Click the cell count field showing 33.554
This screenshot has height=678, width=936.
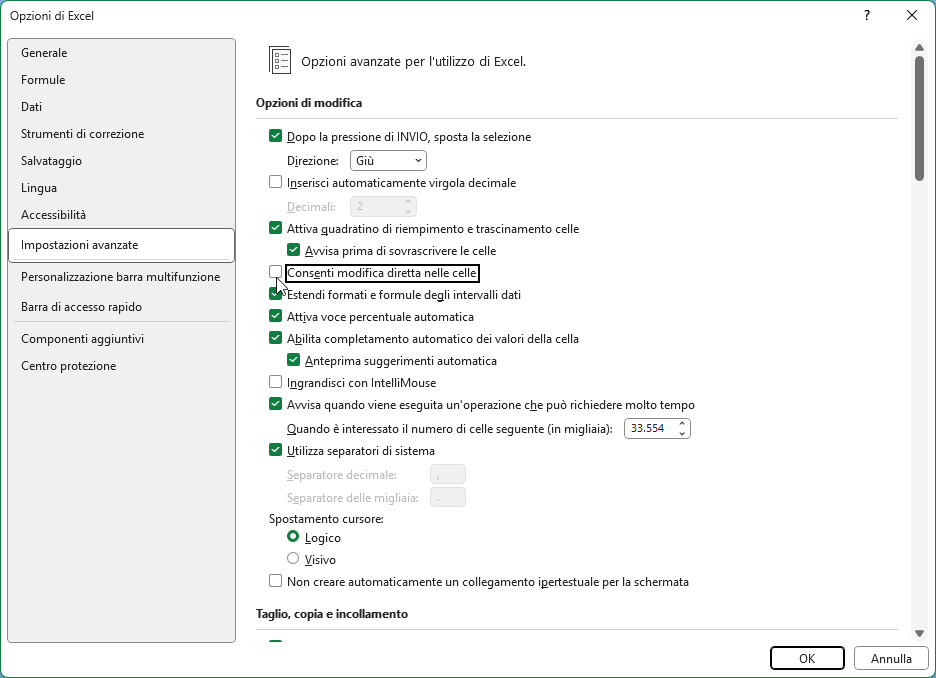(650, 429)
